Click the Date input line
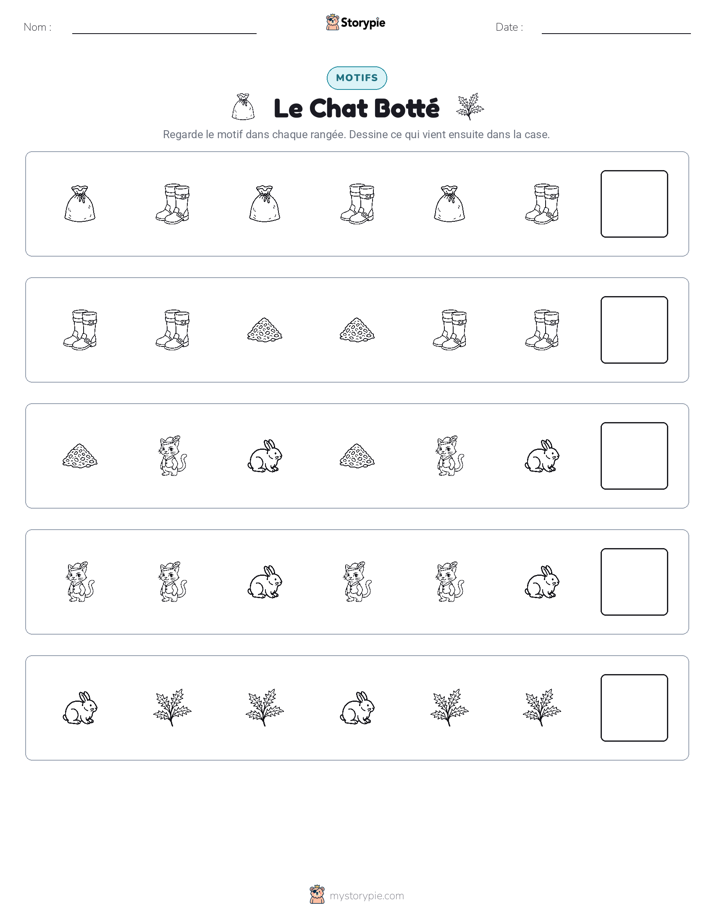The image size is (714, 924). click(x=616, y=32)
